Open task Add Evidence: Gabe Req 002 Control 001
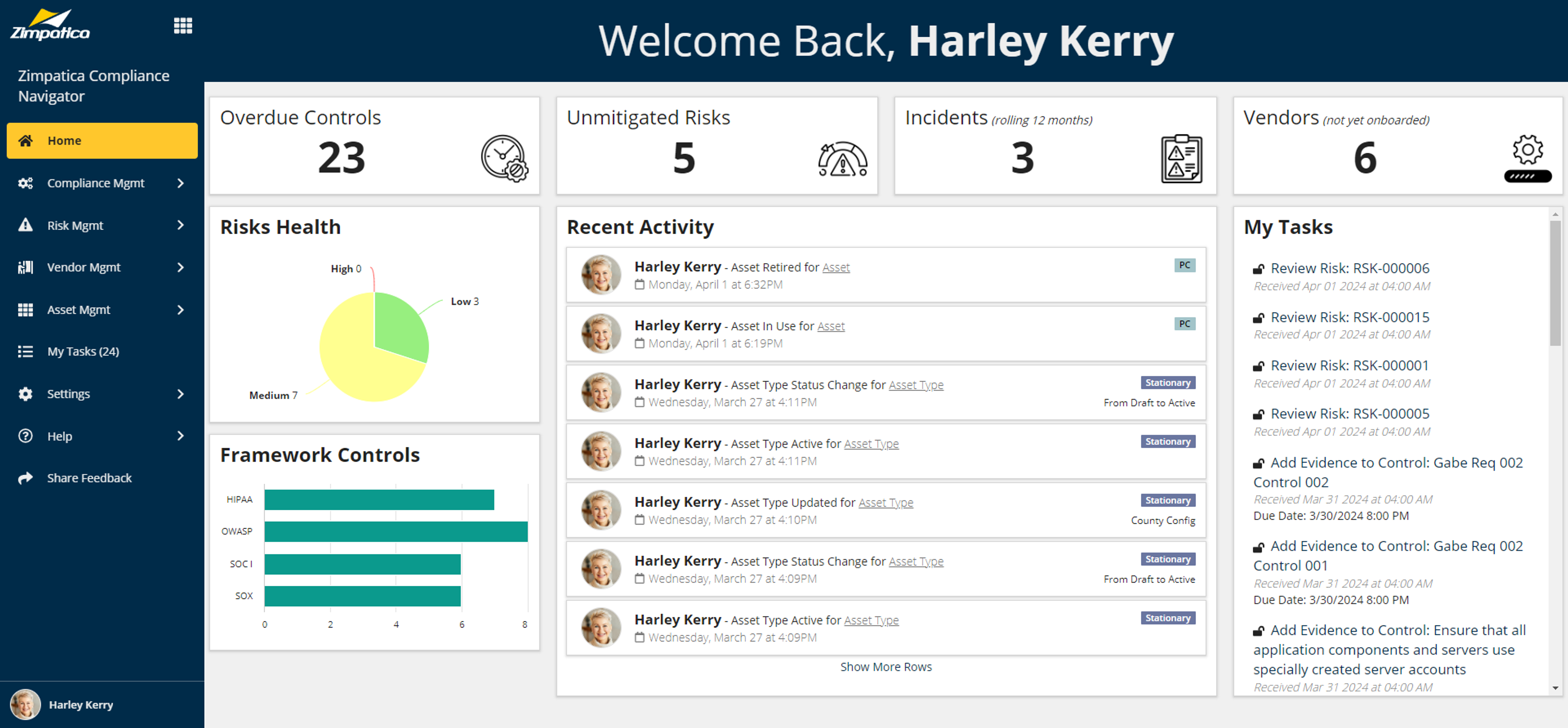The width and height of the screenshot is (1568, 728). point(1388,556)
